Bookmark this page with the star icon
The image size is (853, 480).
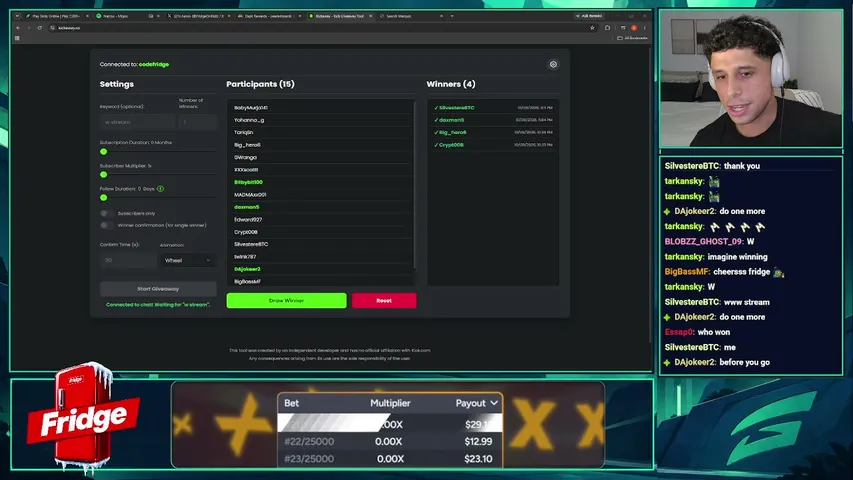592,28
